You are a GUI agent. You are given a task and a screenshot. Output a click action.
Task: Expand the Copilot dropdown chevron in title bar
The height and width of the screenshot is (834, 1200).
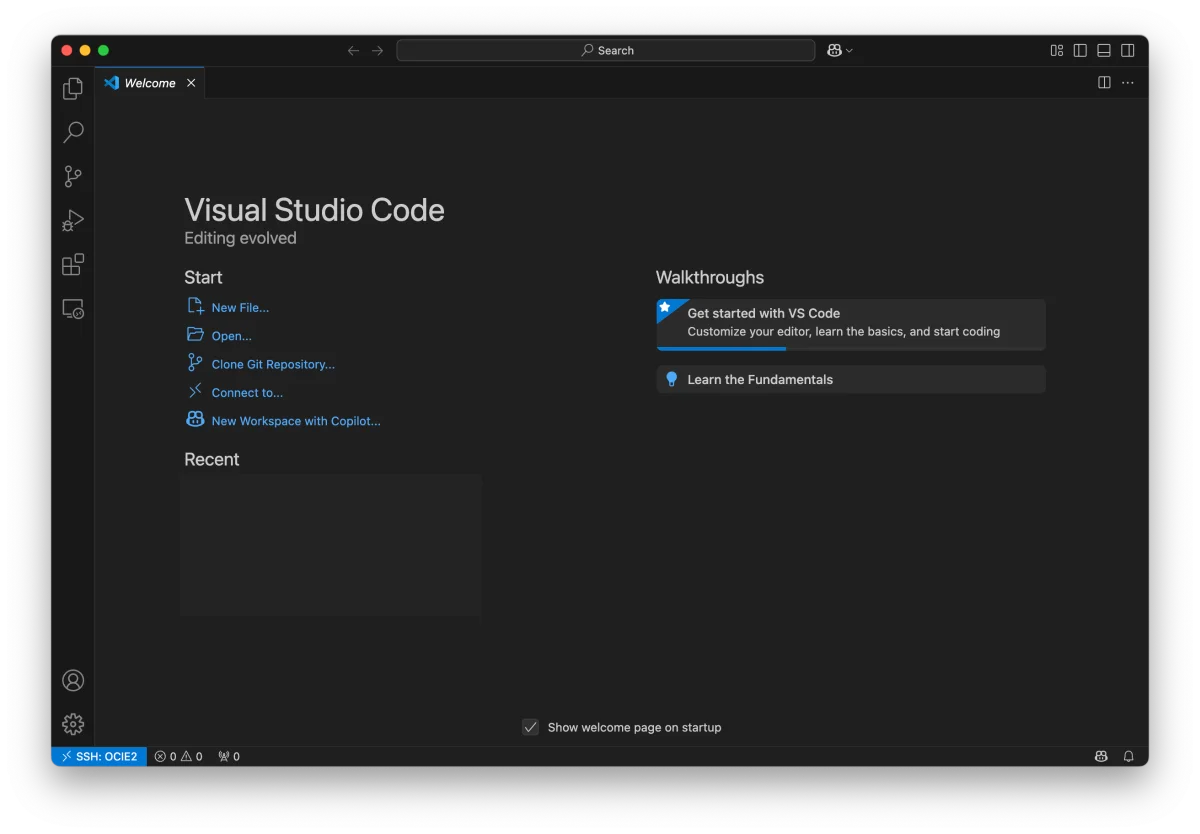[849, 50]
